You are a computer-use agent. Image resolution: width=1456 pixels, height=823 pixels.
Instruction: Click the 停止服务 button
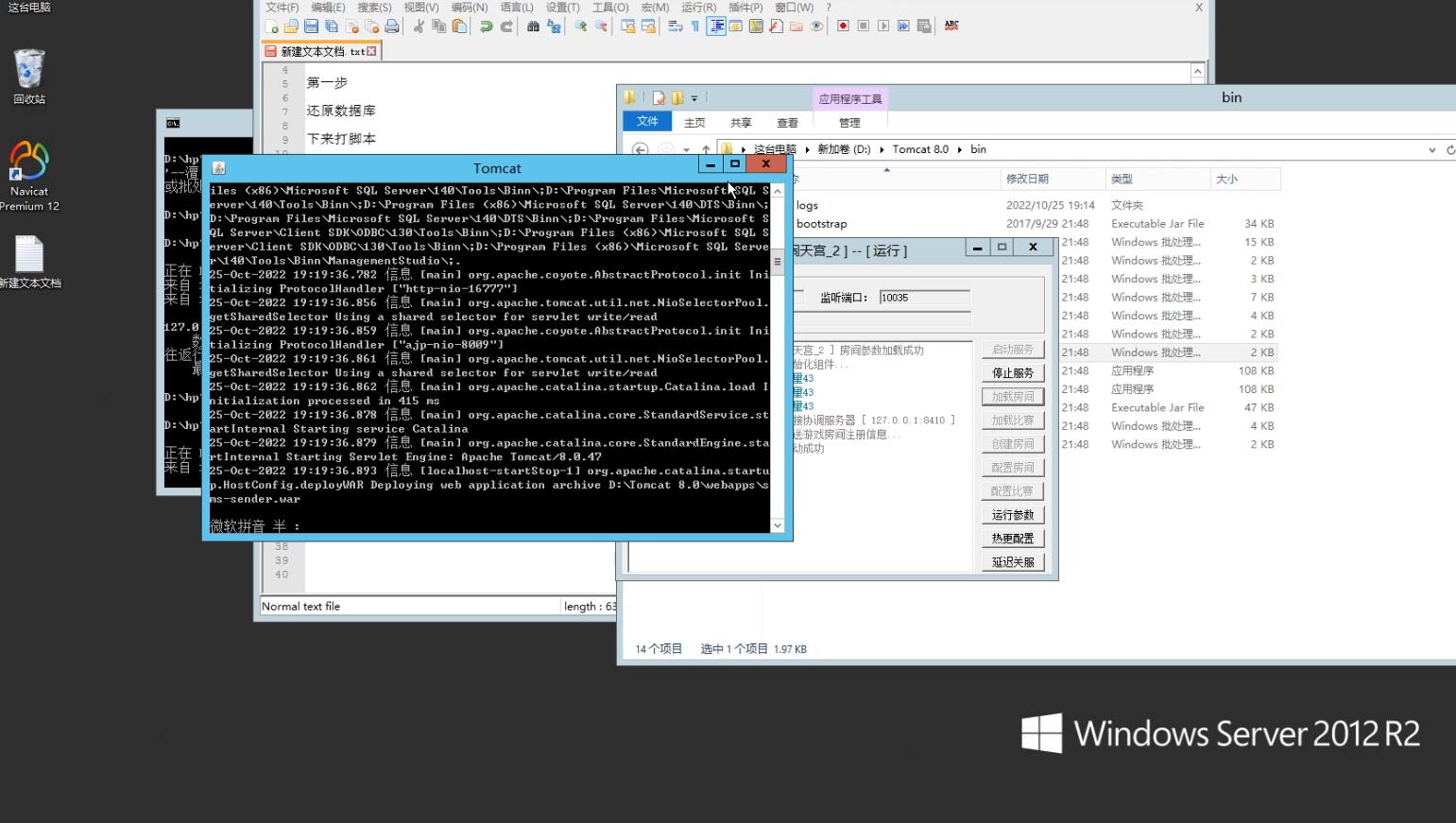(1012, 373)
